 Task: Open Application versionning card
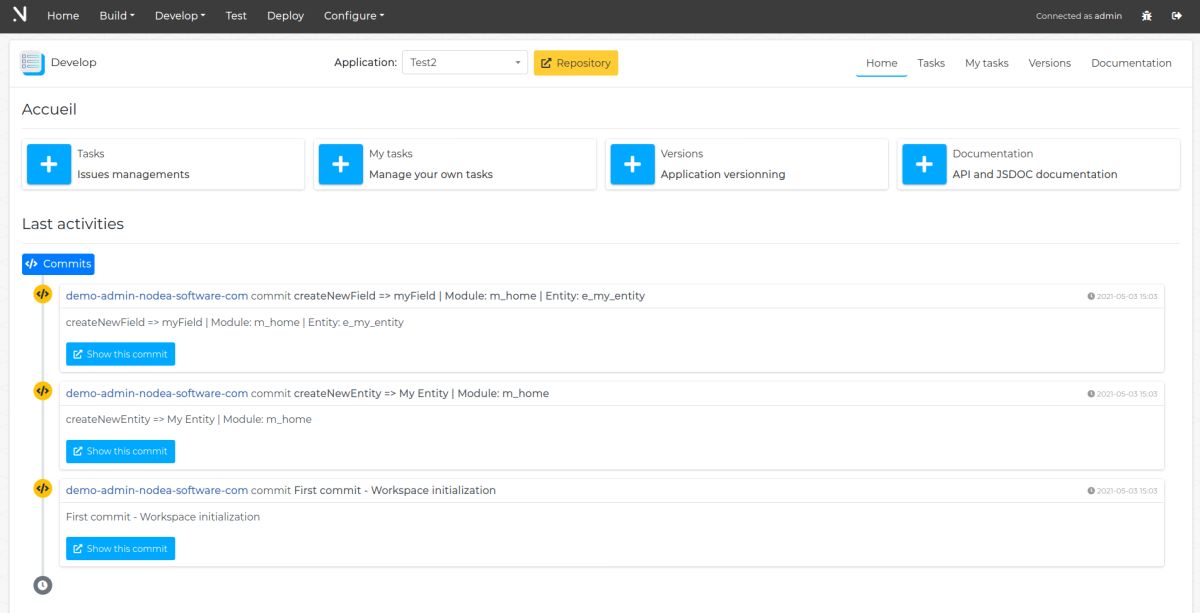point(747,164)
